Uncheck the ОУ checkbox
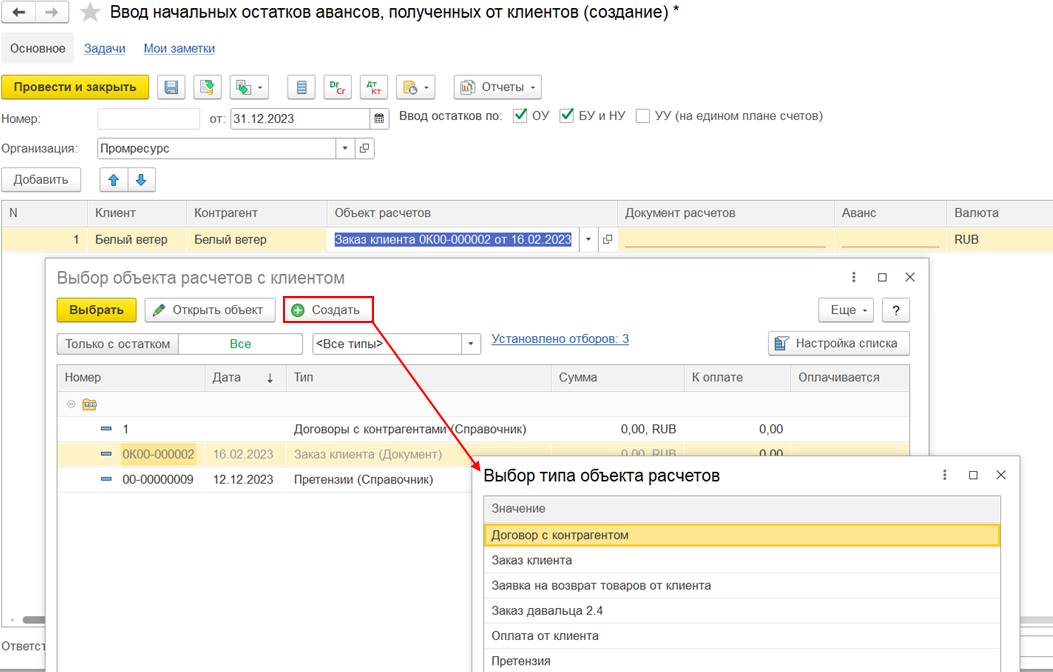 (520, 115)
